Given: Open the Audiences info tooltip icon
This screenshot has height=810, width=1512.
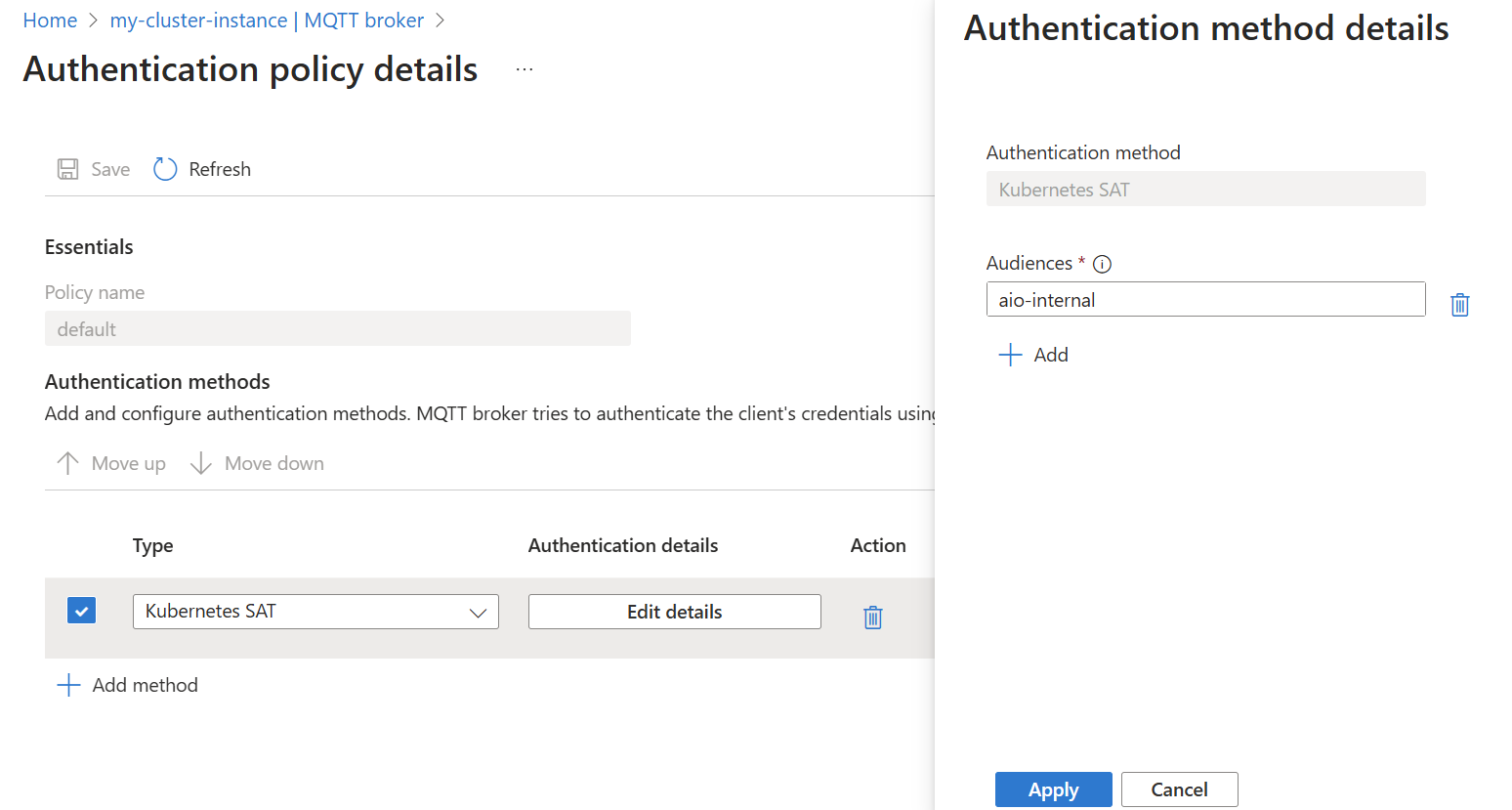Looking at the screenshot, I should 1102,263.
